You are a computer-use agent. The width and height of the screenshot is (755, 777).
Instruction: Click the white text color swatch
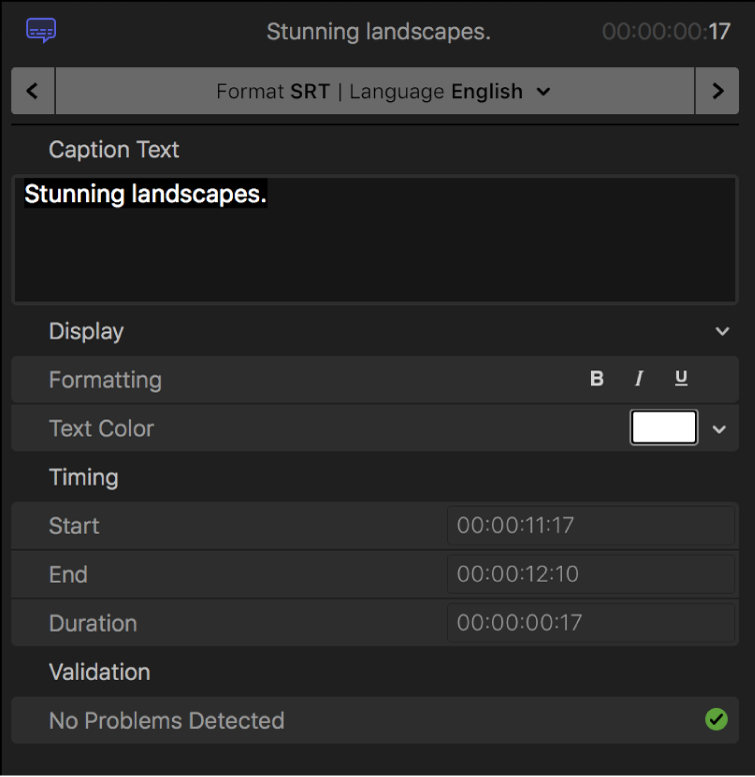click(x=664, y=428)
